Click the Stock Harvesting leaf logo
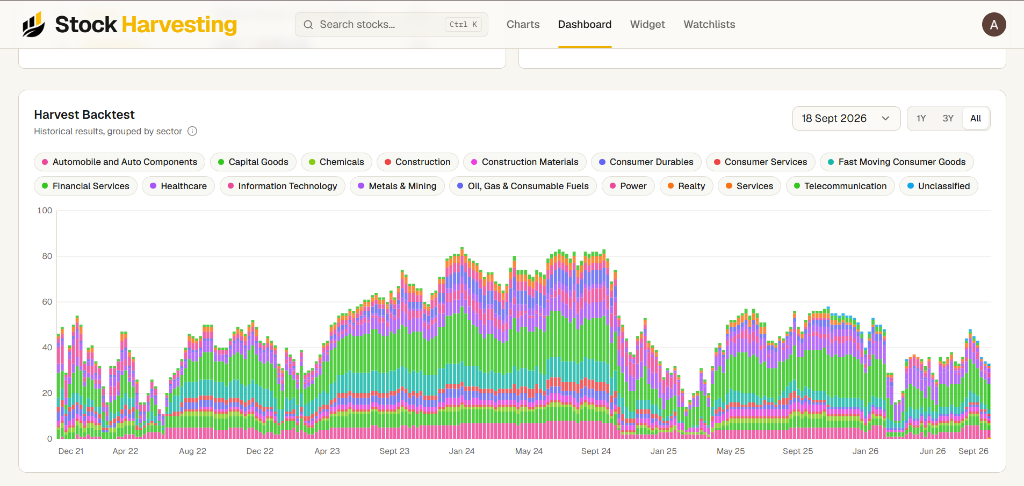The height and width of the screenshot is (486, 1024). pyautogui.click(x=34, y=25)
